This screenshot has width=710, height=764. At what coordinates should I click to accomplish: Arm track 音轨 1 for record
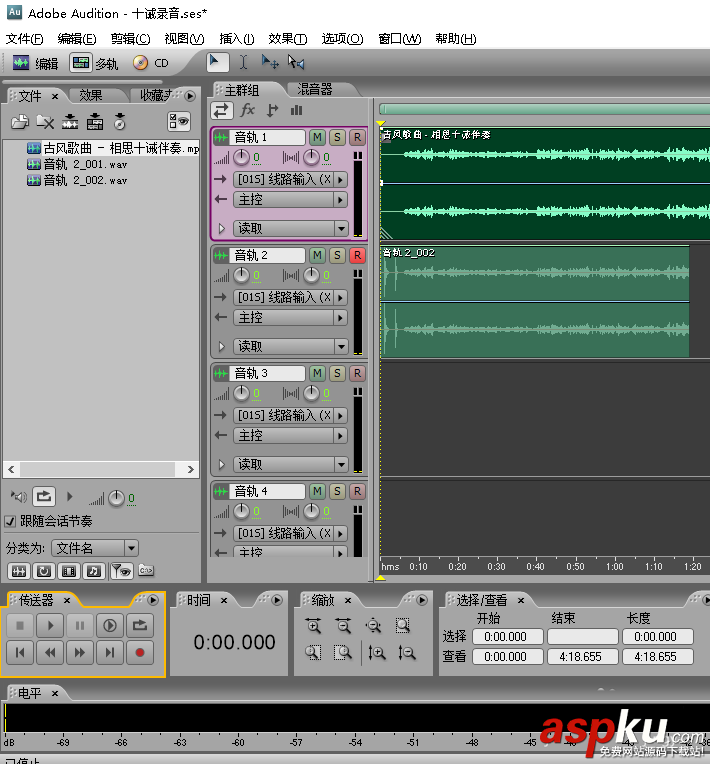click(357, 137)
